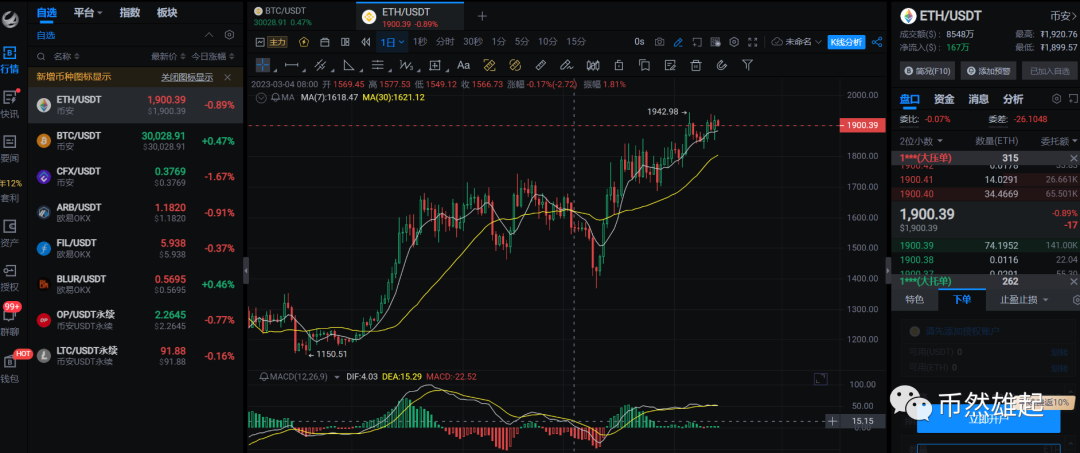Click the blue pencil drawing mode icon
Image resolution: width=1080 pixels, height=453 pixels.
click(x=678, y=42)
